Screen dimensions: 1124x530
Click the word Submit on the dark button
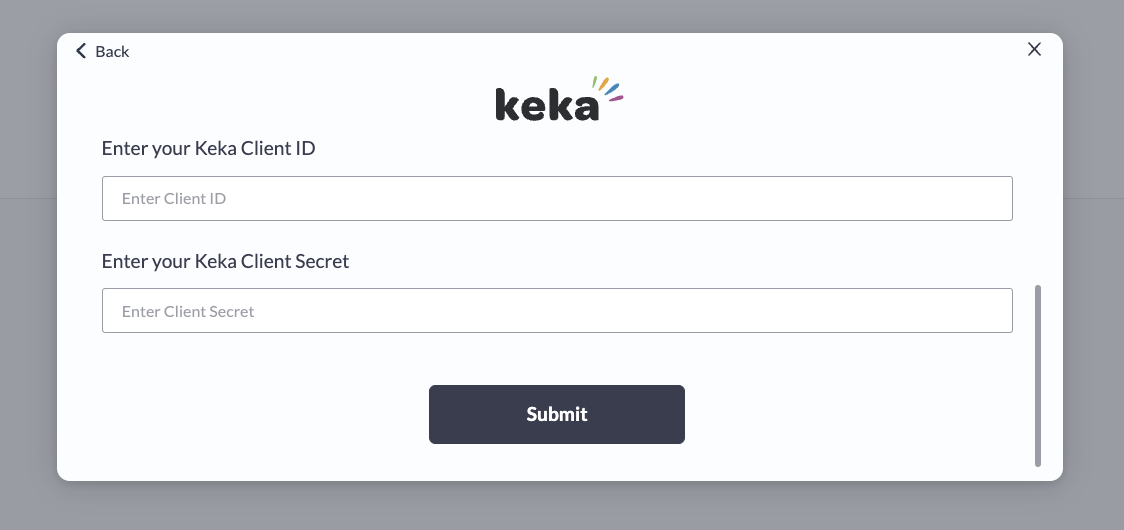(x=557, y=415)
